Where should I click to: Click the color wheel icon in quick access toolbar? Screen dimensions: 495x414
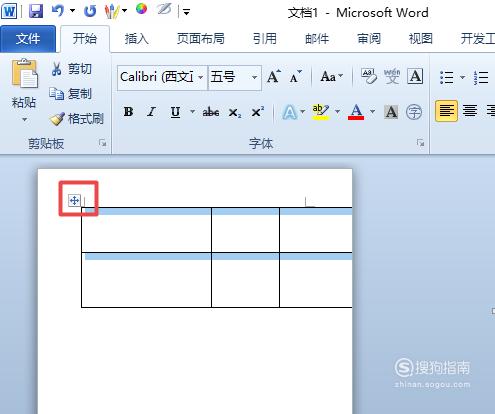[142, 9]
